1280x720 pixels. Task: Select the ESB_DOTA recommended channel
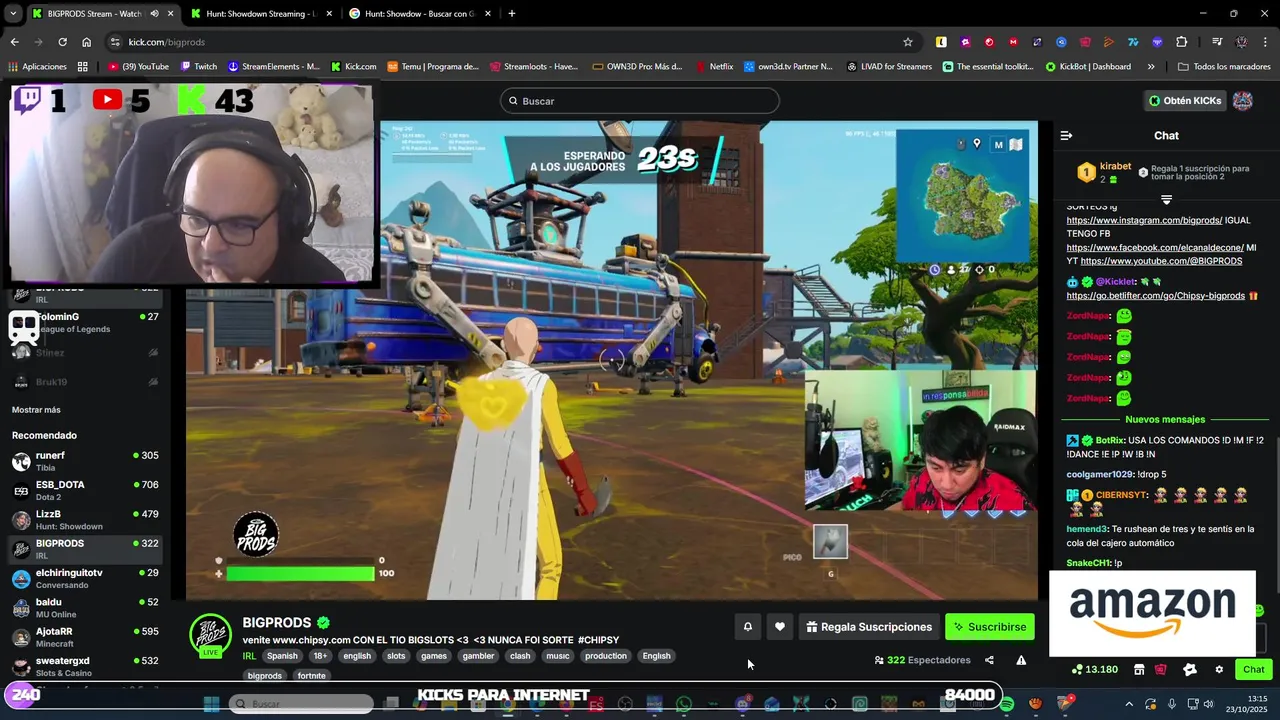pyautogui.click(x=85, y=490)
